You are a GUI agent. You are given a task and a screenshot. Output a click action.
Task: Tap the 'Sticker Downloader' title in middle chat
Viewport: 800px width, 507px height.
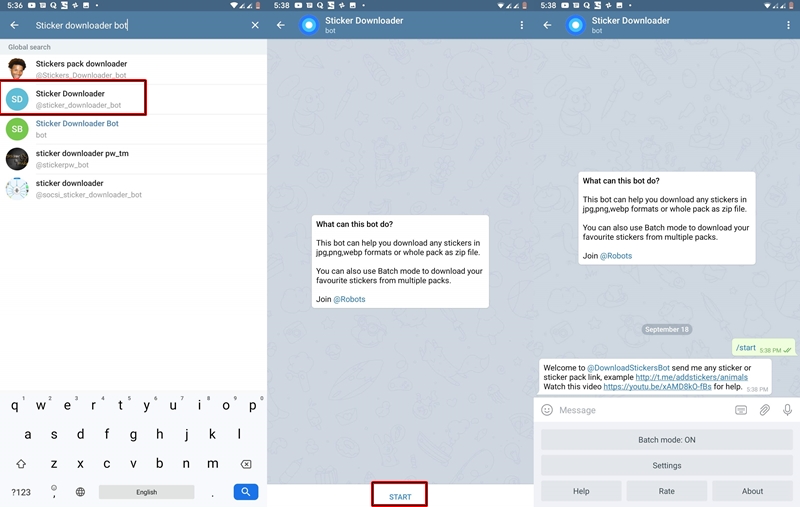point(364,20)
